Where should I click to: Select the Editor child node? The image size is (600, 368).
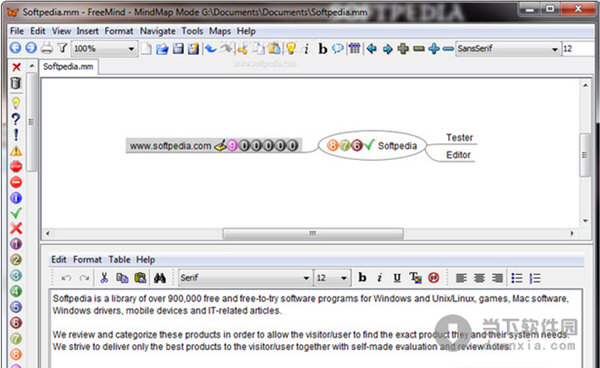coord(458,155)
